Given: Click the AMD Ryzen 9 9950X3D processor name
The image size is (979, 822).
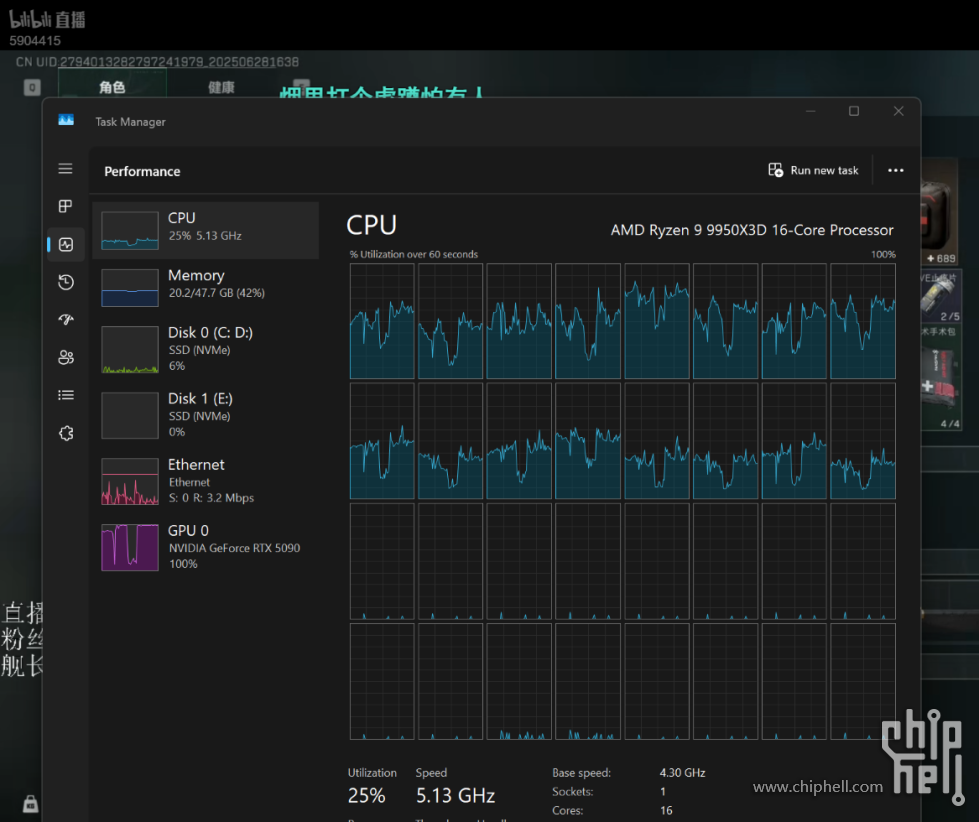Looking at the screenshot, I should point(752,230).
